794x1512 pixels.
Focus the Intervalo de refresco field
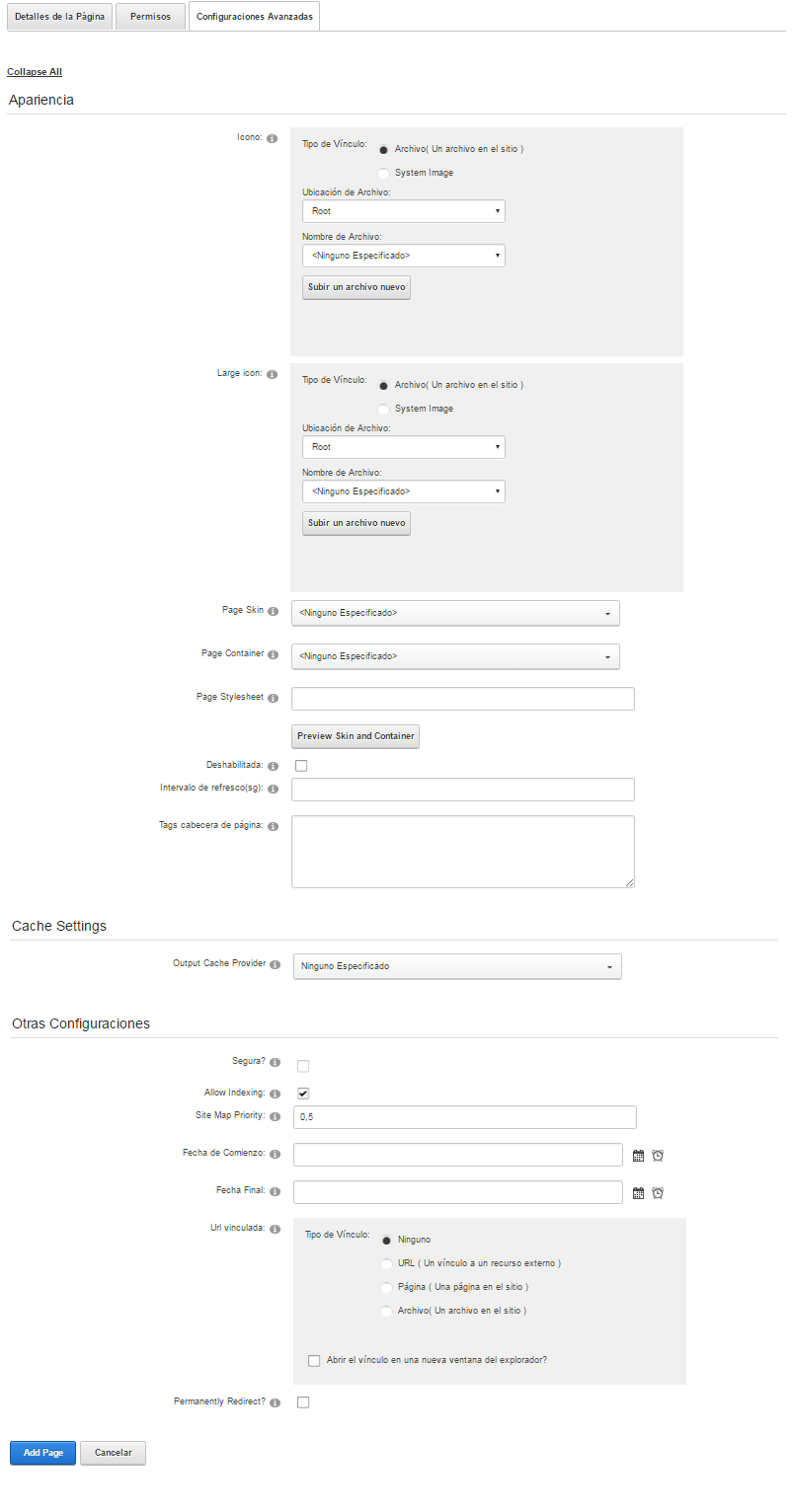(x=463, y=790)
